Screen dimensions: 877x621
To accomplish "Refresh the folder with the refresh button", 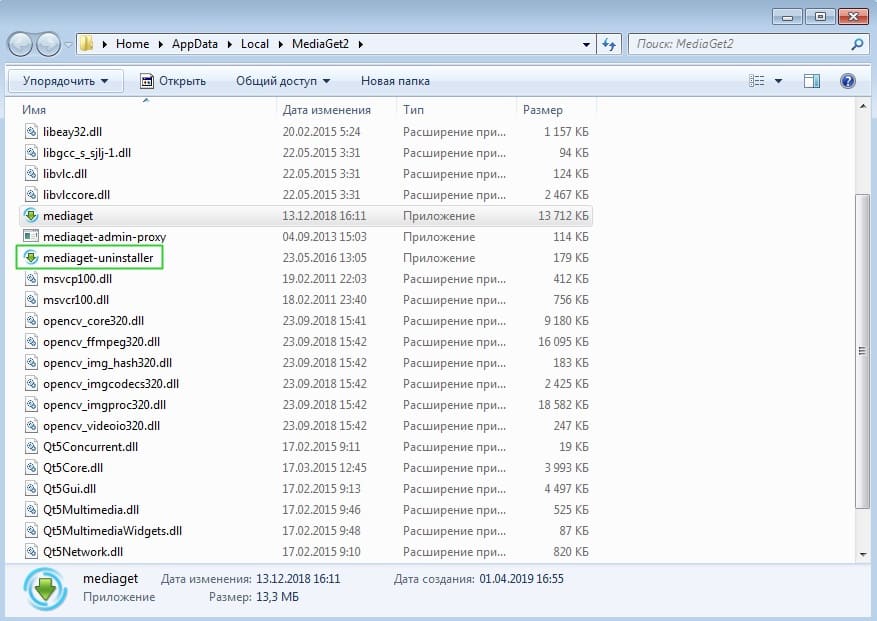I will coord(609,44).
